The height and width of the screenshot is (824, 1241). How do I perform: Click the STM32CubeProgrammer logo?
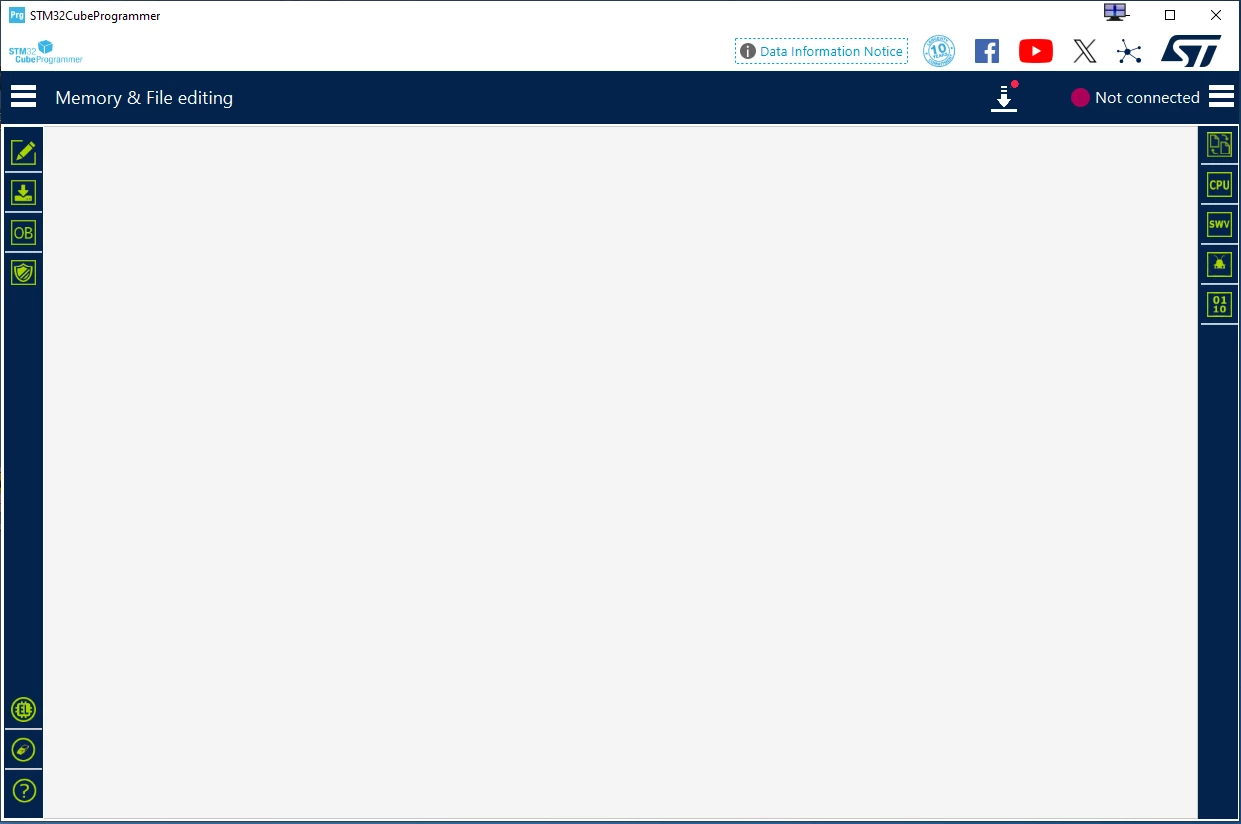click(x=46, y=52)
